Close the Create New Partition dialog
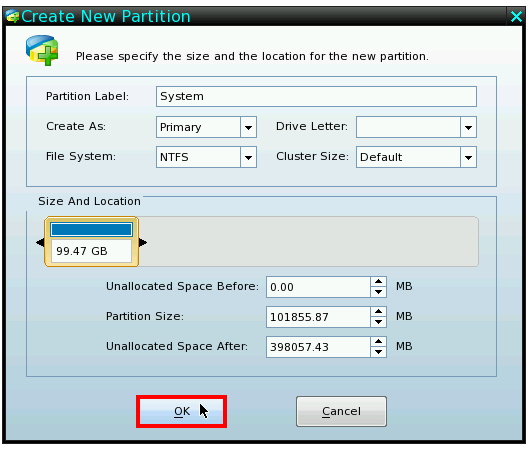Viewport: 532px width, 449px height. 516,16
